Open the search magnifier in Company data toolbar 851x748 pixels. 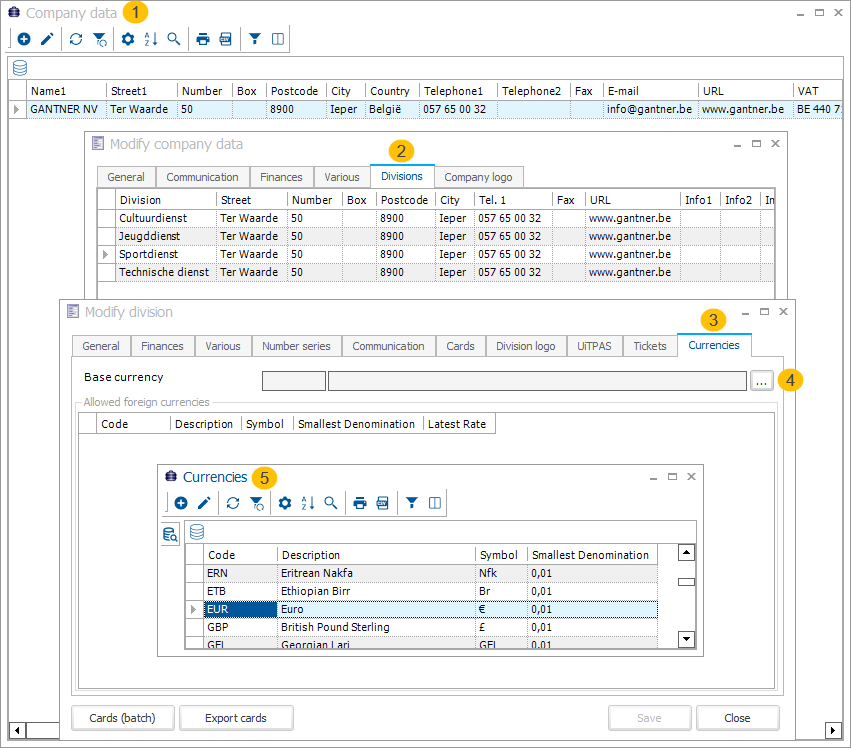pos(174,39)
